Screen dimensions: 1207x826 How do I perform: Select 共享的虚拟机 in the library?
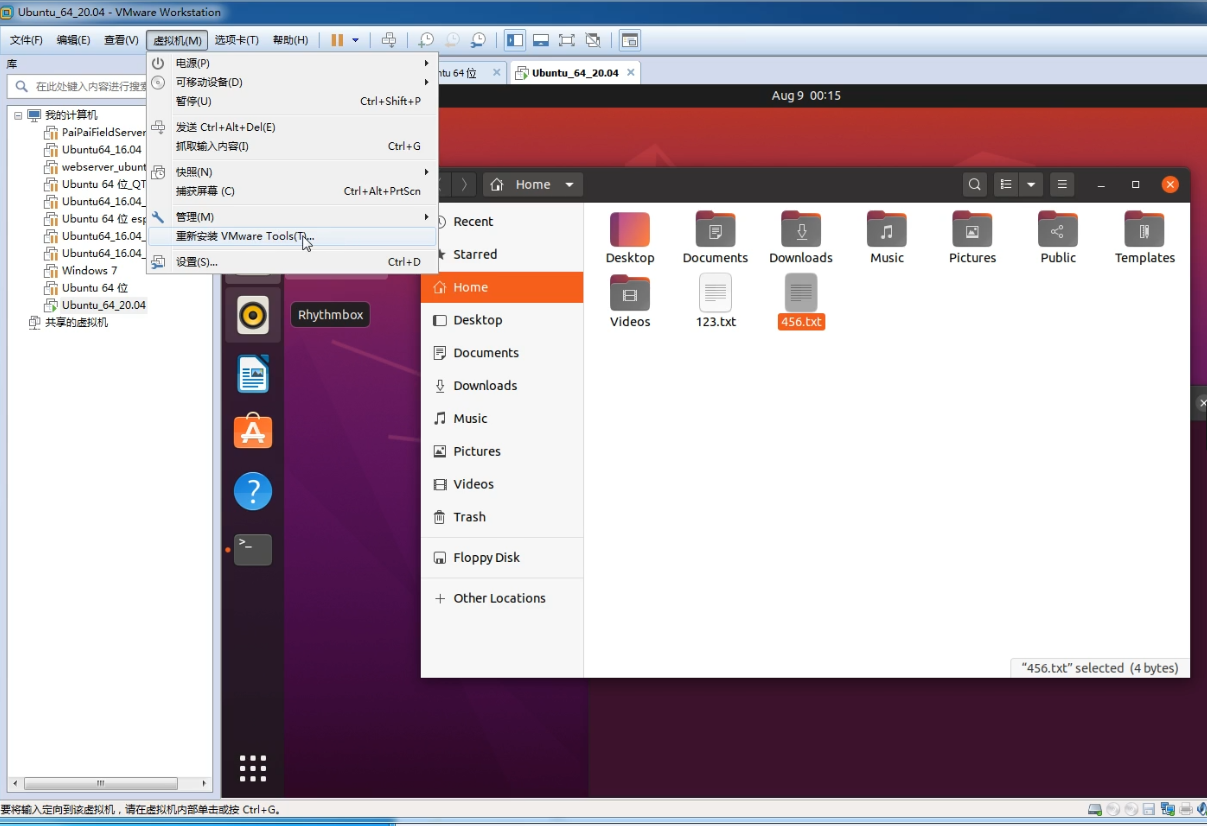[76, 323]
